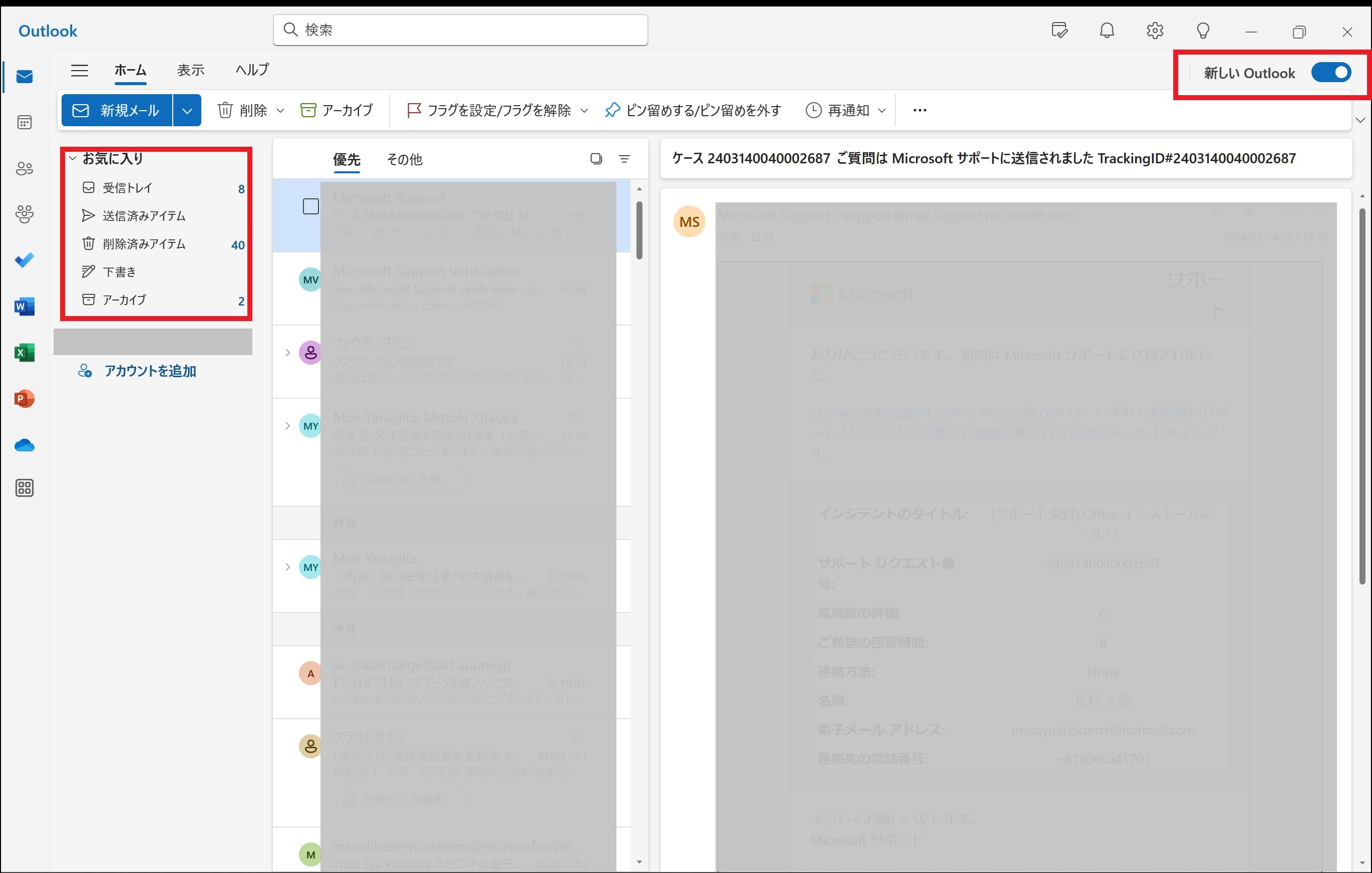Click the filter icon in message list
Viewport: 1372px width, 873px height.
(624, 159)
